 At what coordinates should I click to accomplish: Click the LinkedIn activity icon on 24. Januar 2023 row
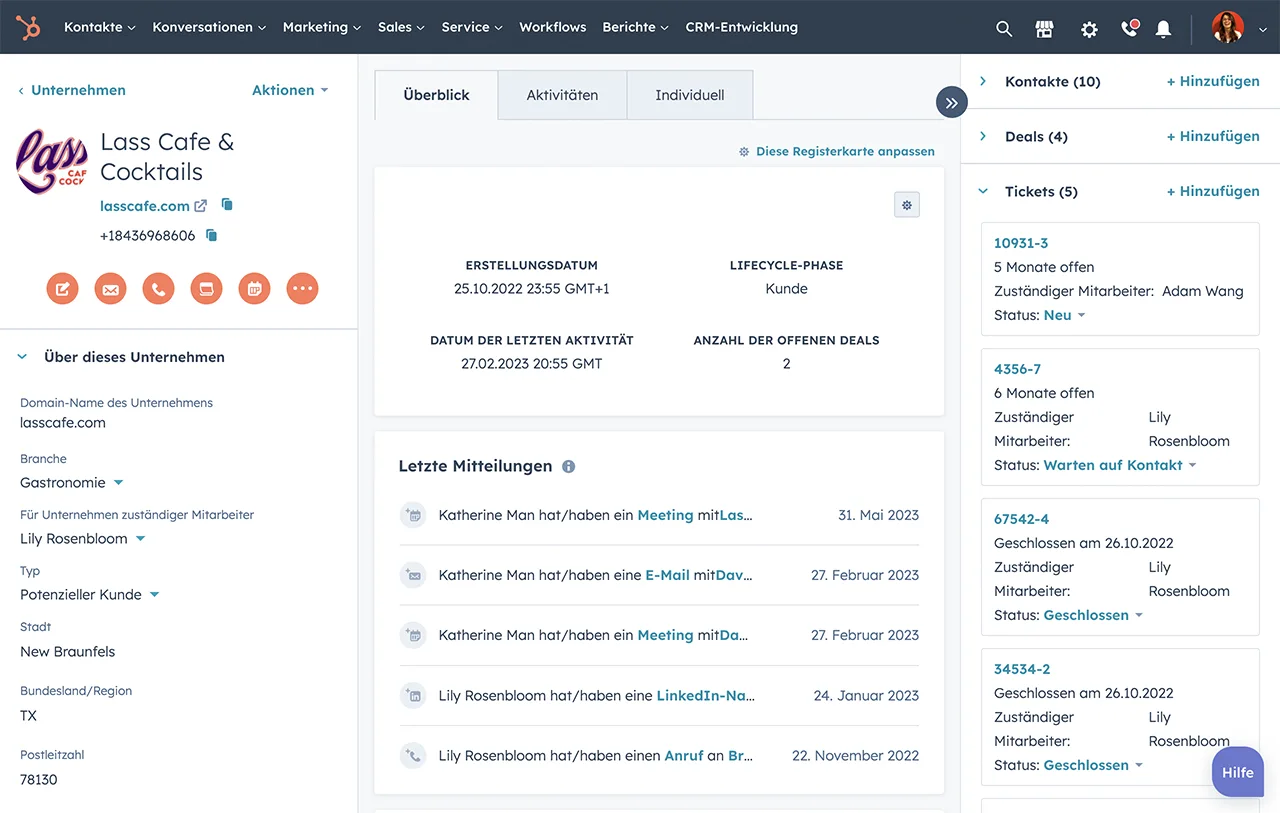coord(412,695)
